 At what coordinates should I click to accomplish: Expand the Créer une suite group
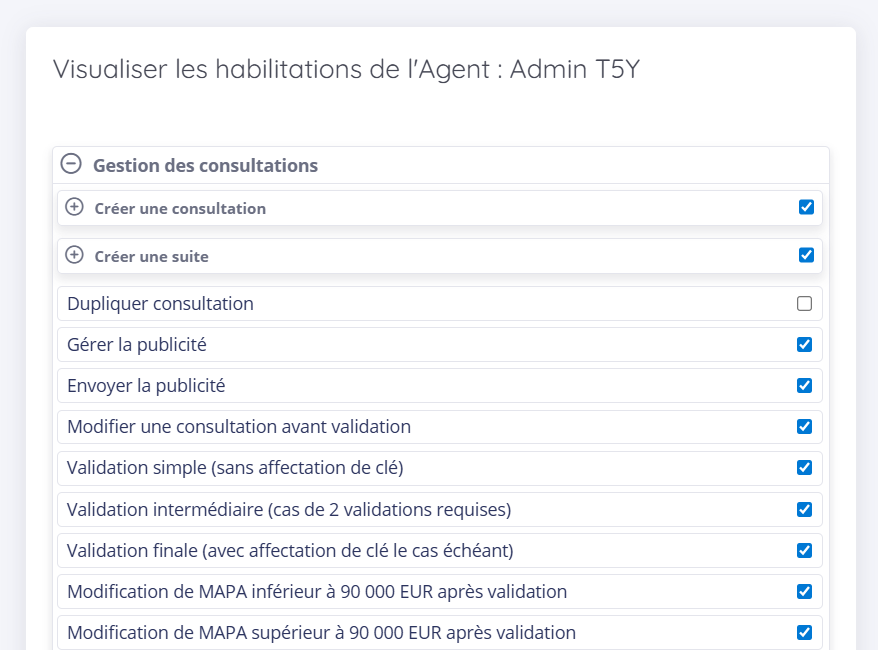[74, 255]
